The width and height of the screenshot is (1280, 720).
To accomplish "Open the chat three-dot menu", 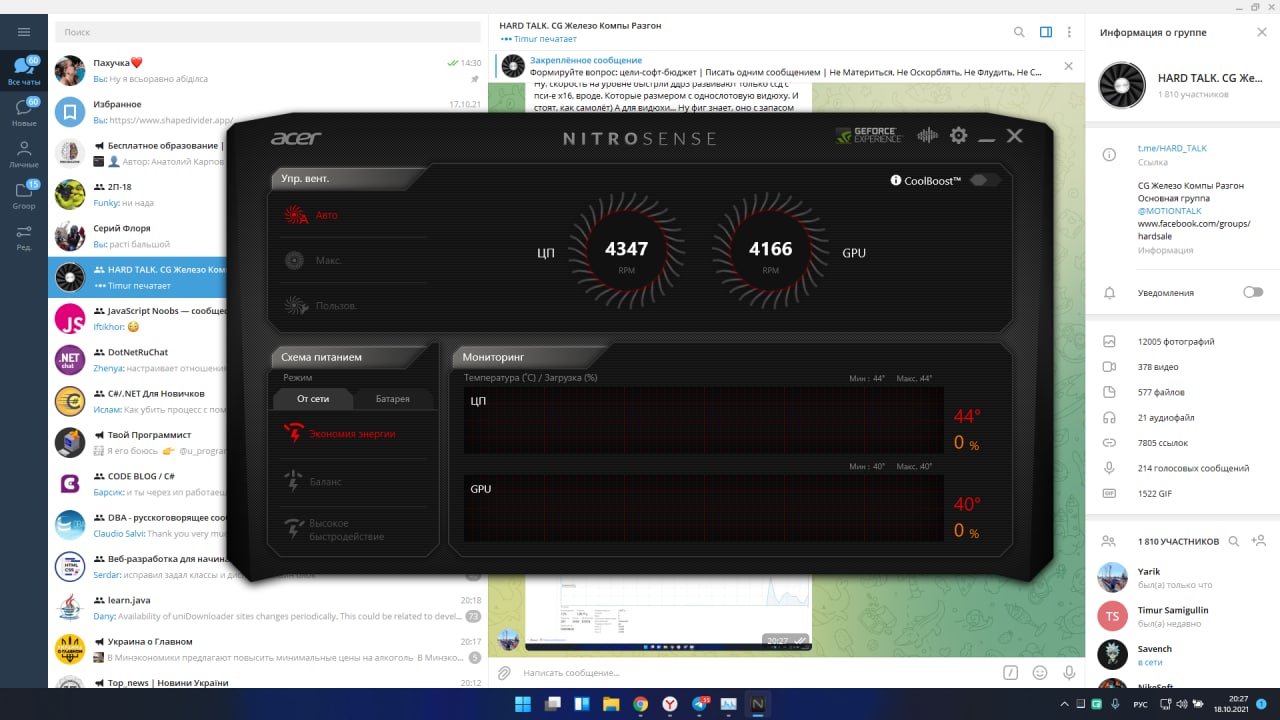I will 1069,32.
